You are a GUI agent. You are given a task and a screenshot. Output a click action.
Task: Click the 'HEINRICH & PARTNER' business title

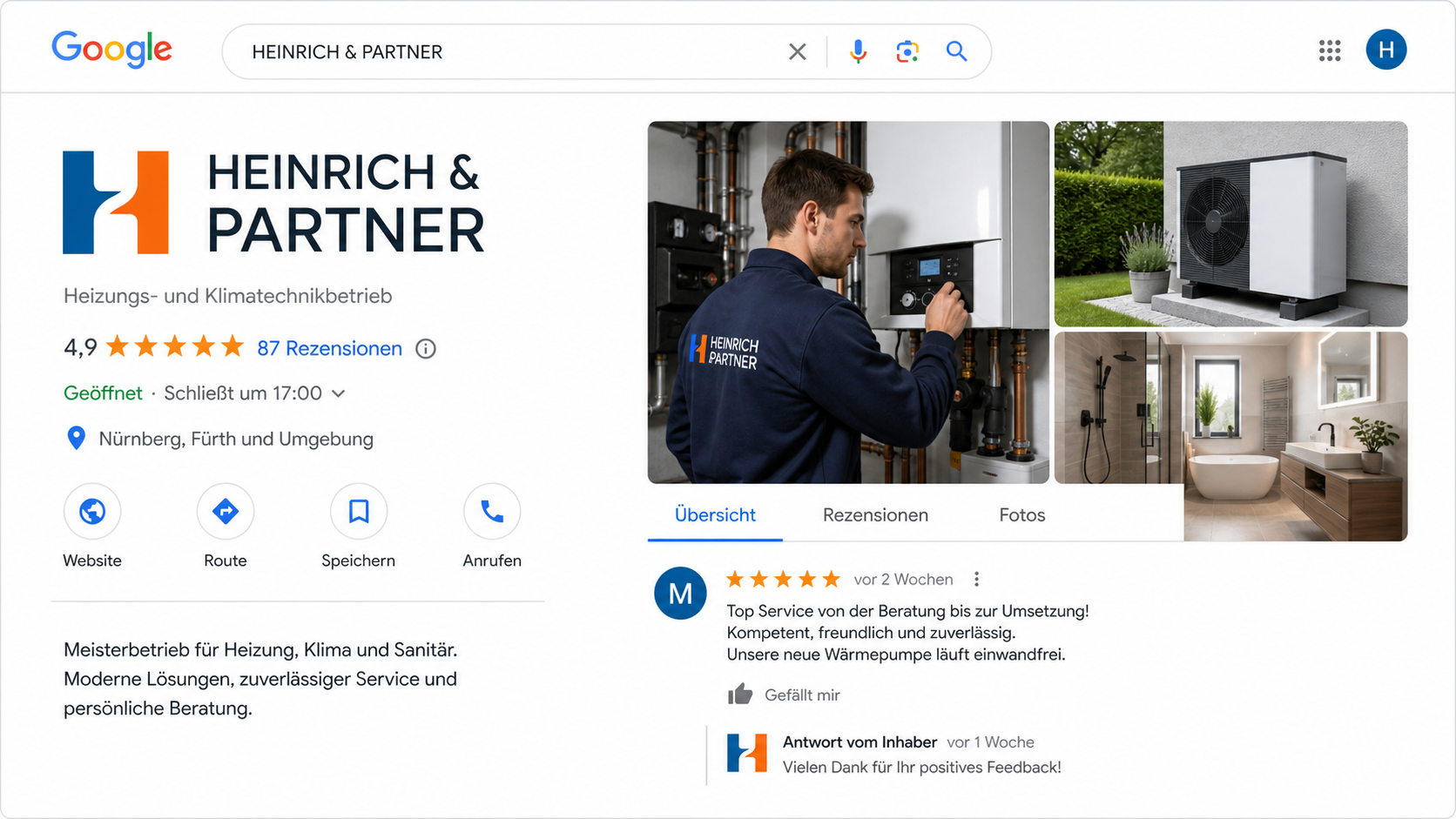[345, 202]
